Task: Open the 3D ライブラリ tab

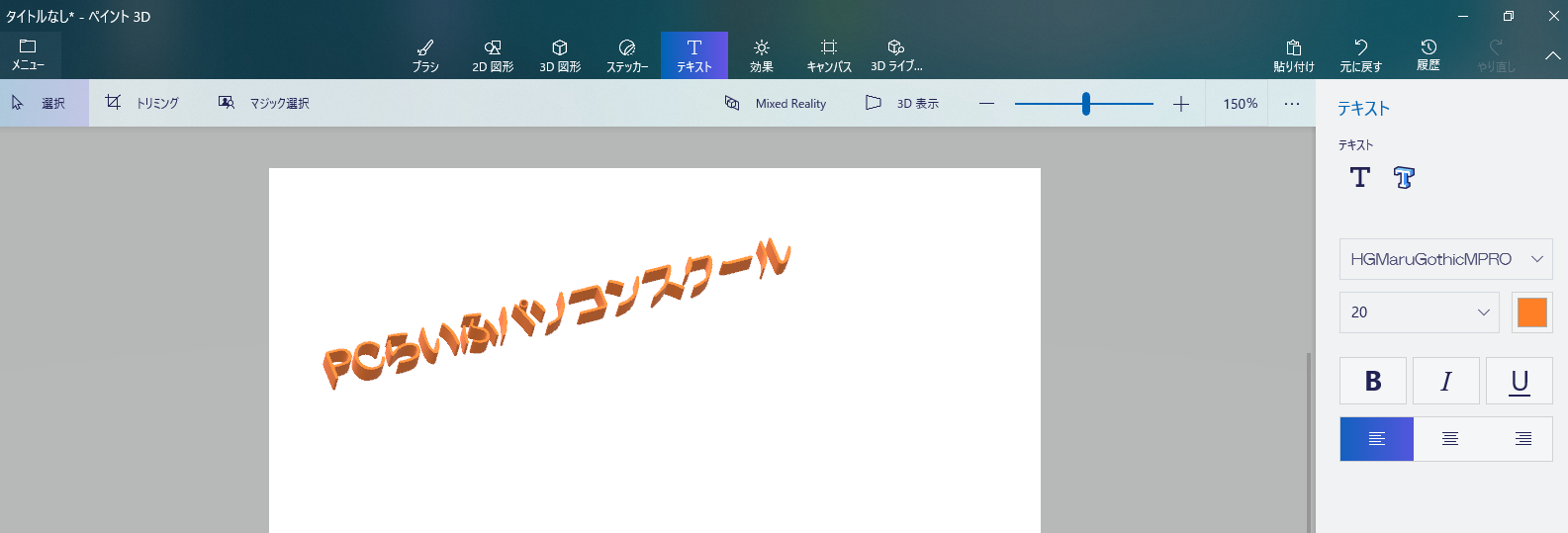Action: pyautogui.click(x=896, y=55)
